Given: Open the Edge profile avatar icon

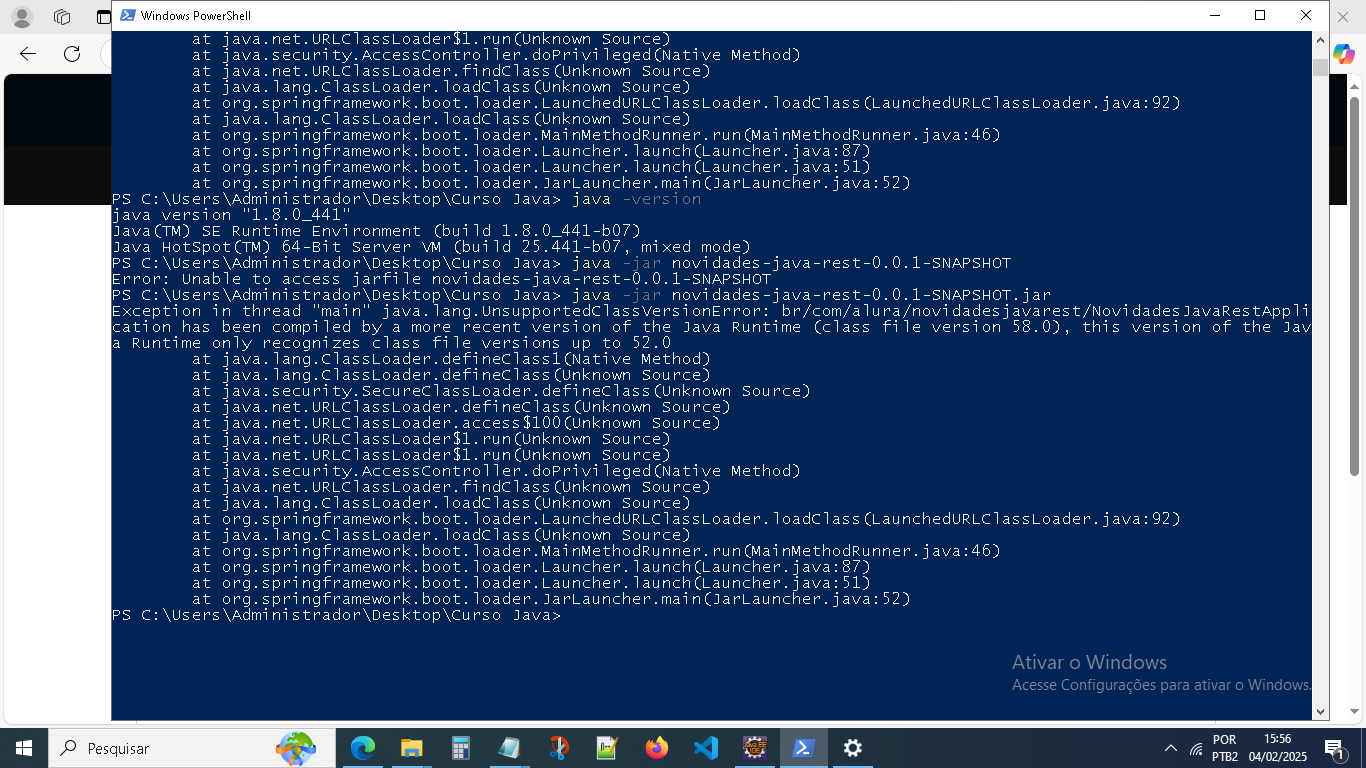Looking at the screenshot, I should pyautogui.click(x=21, y=17).
